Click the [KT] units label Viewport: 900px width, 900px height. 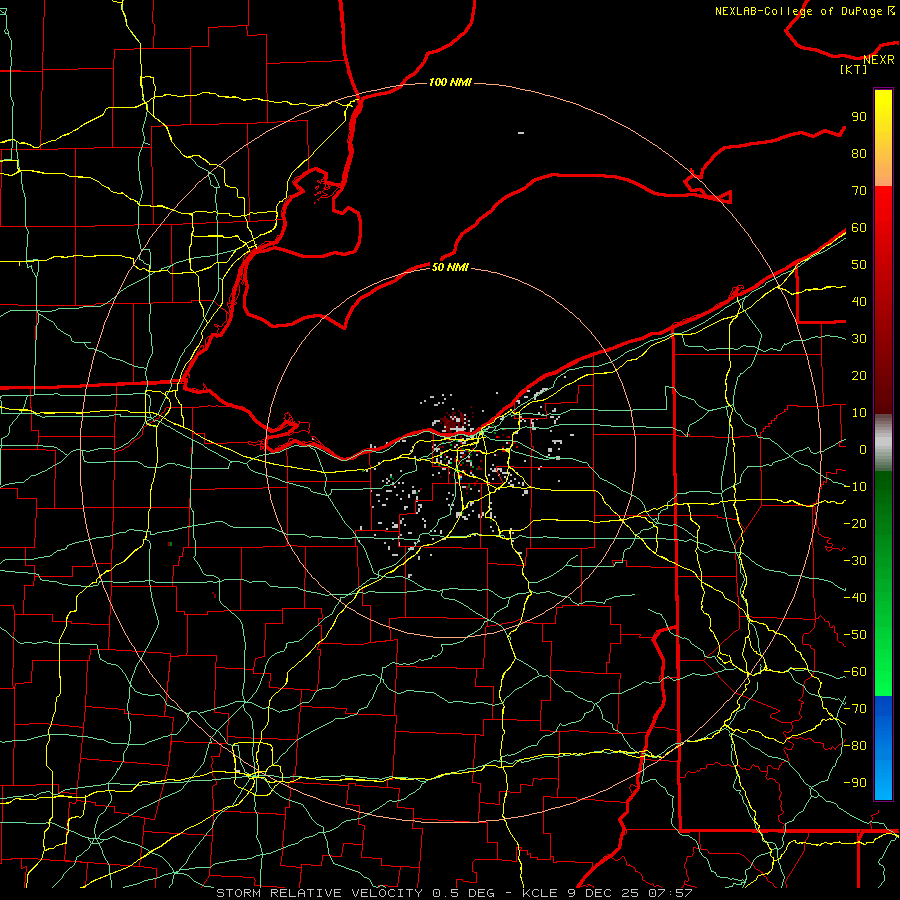click(x=854, y=69)
